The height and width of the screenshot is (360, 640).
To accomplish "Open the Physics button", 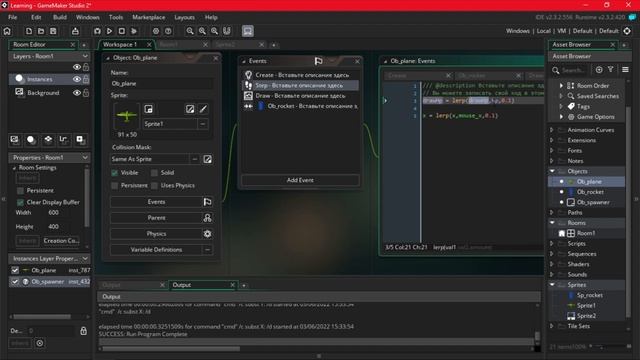I will pyautogui.click(x=162, y=234).
